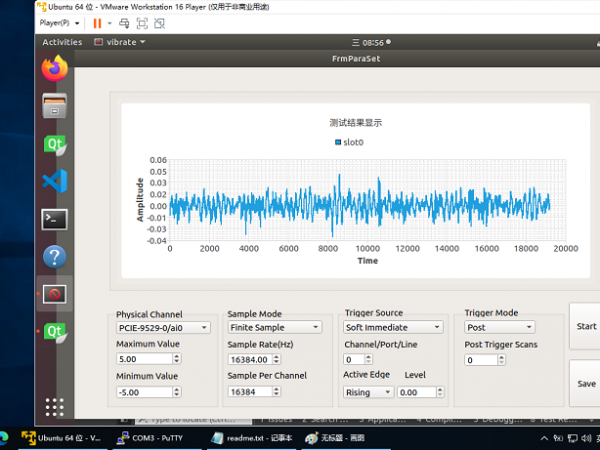600x450 pixels.
Task: Open the Files manager in dock
Action: tap(54, 106)
